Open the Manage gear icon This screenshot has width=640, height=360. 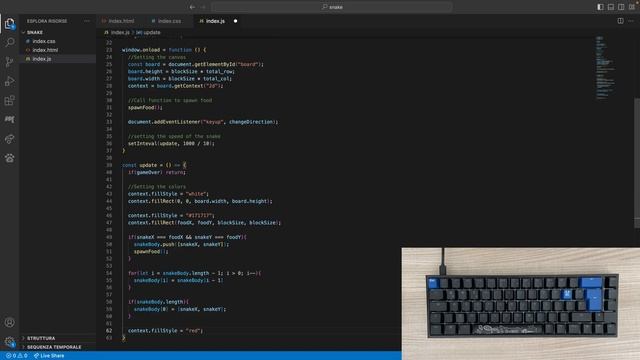pyautogui.click(x=10, y=342)
